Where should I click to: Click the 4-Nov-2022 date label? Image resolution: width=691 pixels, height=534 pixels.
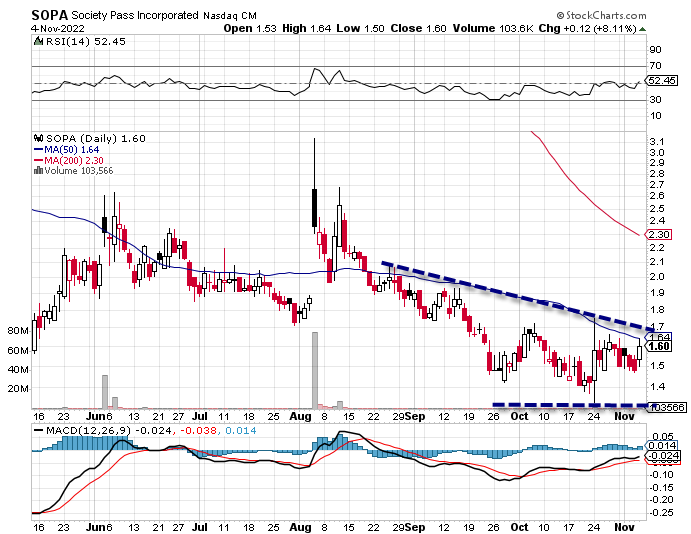pos(58,29)
